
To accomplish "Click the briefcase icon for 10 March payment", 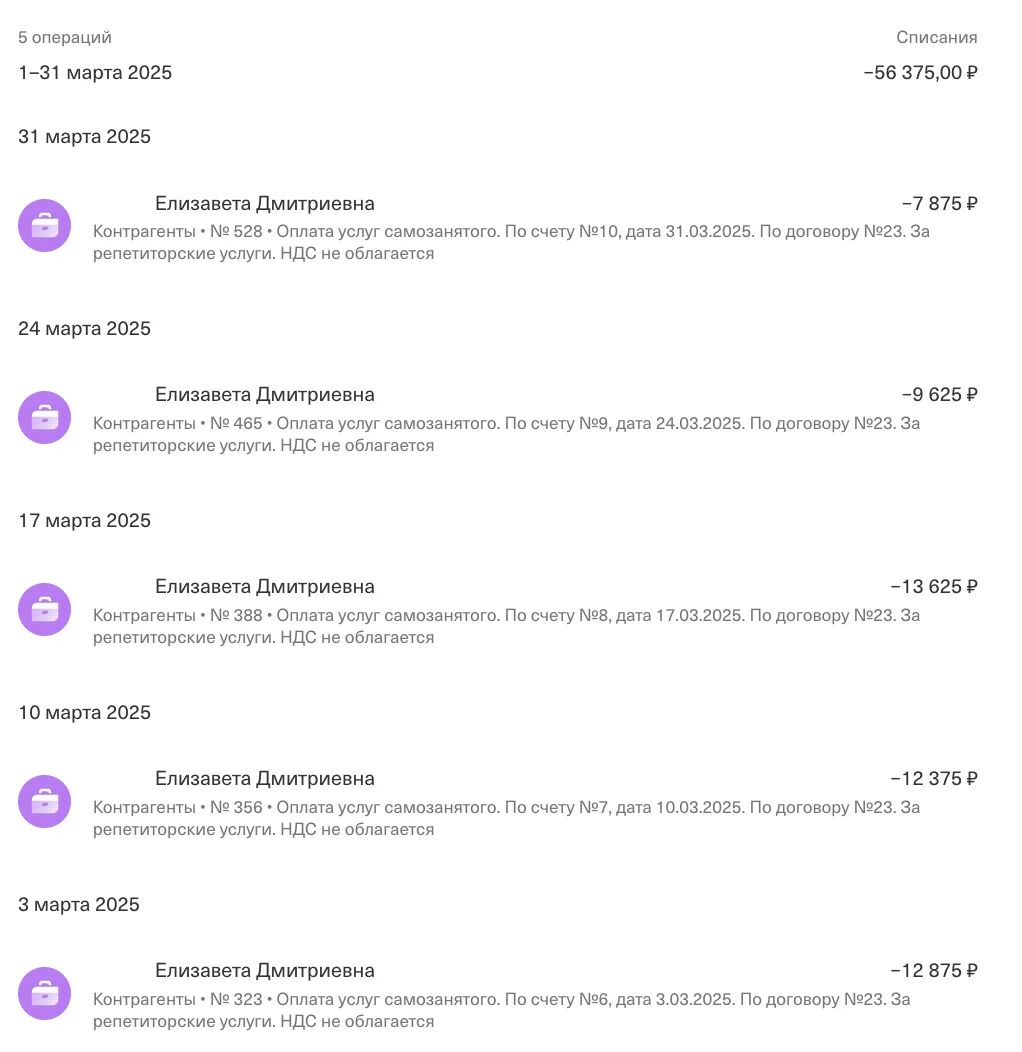I will point(44,801).
